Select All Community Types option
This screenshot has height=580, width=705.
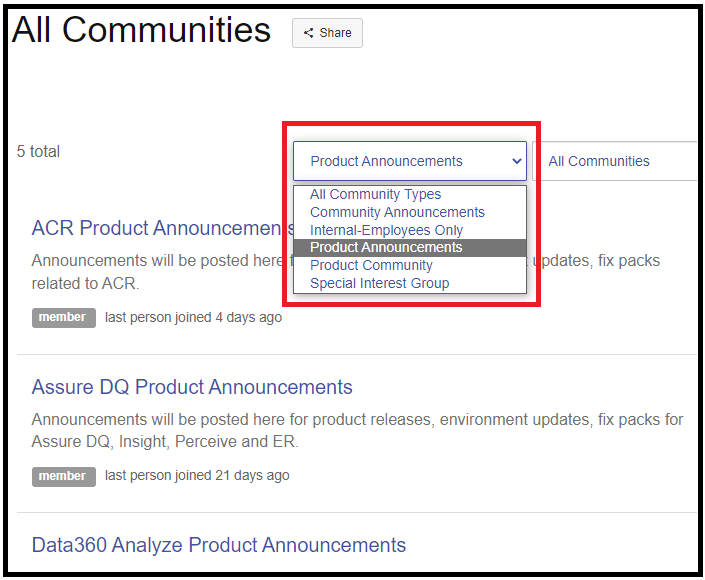coord(375,195)
